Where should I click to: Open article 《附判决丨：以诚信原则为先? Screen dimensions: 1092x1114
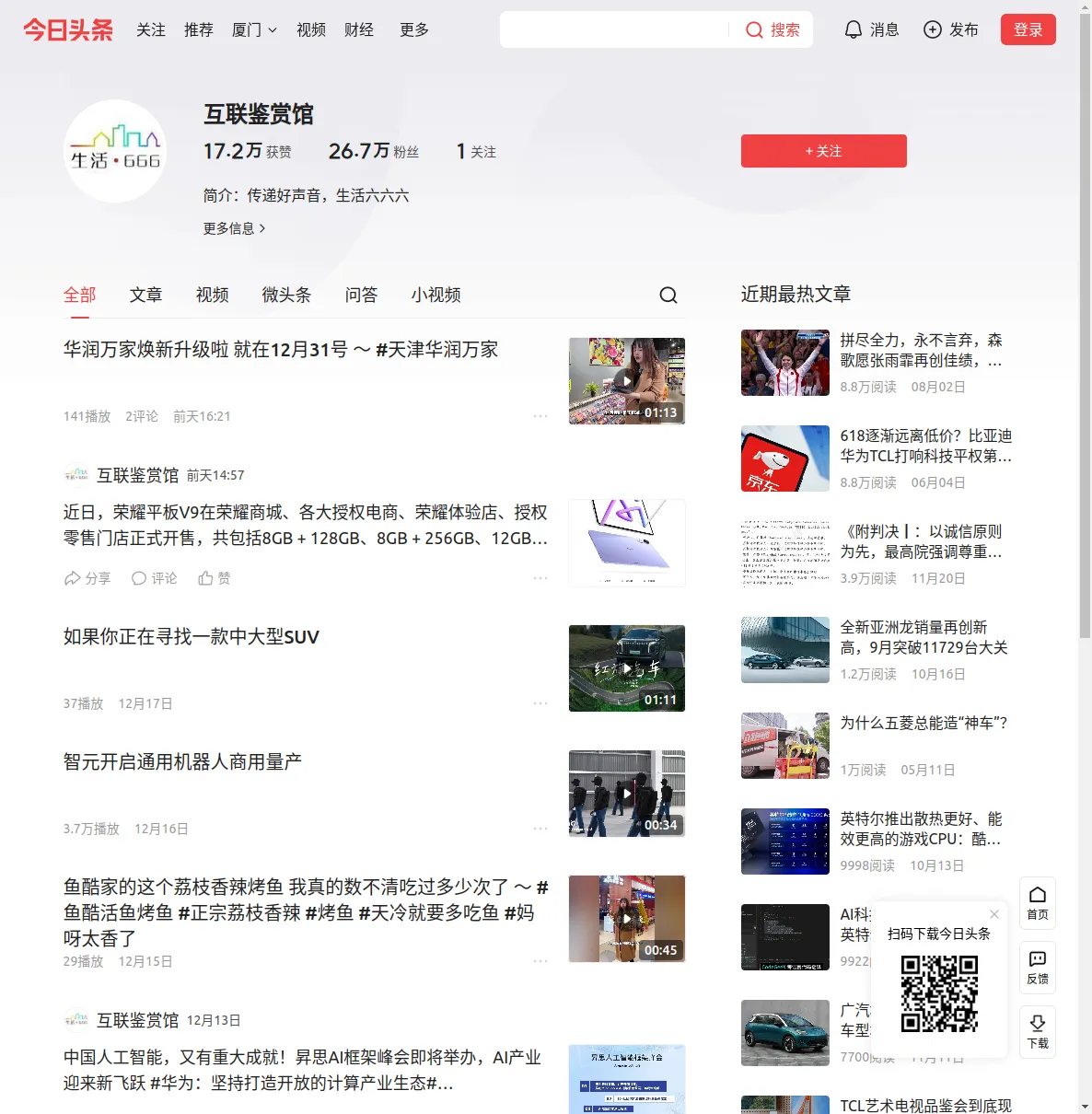coord(922,542)
